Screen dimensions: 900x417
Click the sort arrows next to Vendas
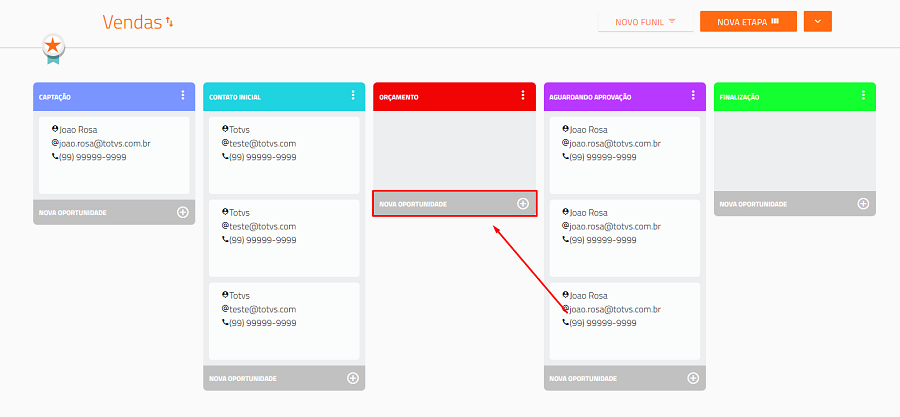click(x=169, y=22)
